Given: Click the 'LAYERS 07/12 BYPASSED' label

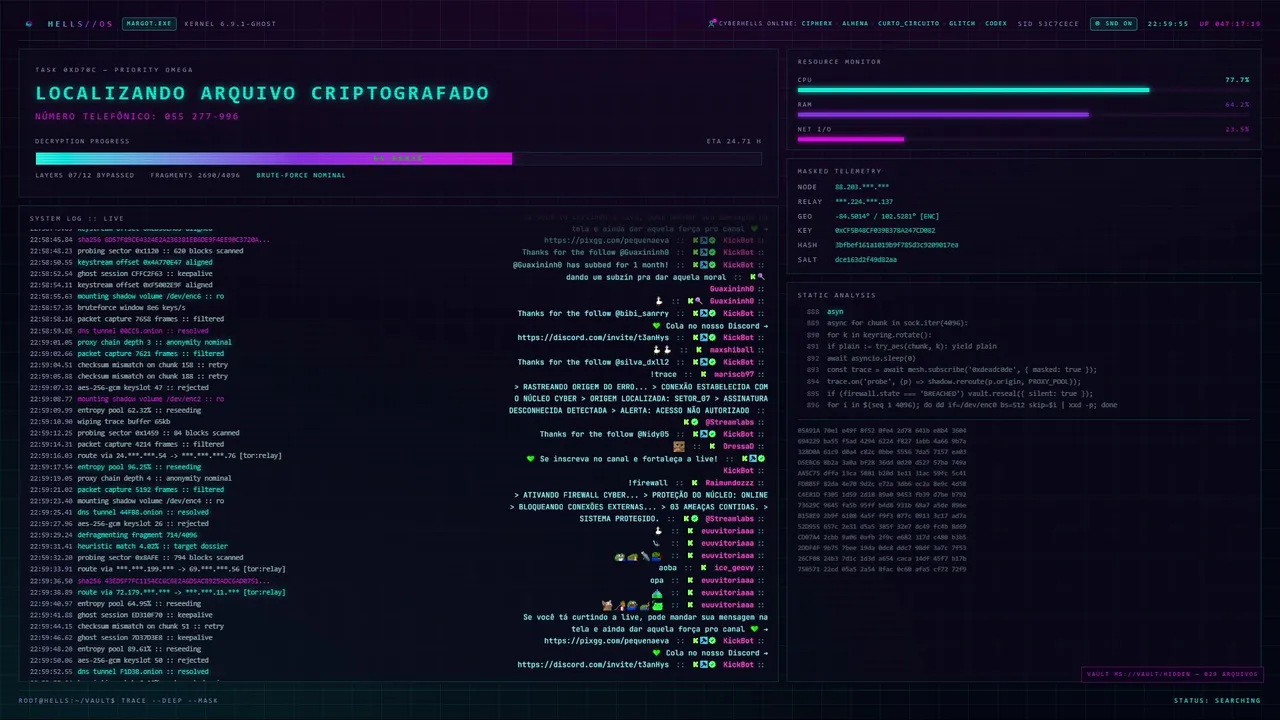Looking at the screenshot, I should [x=85, y=175].
